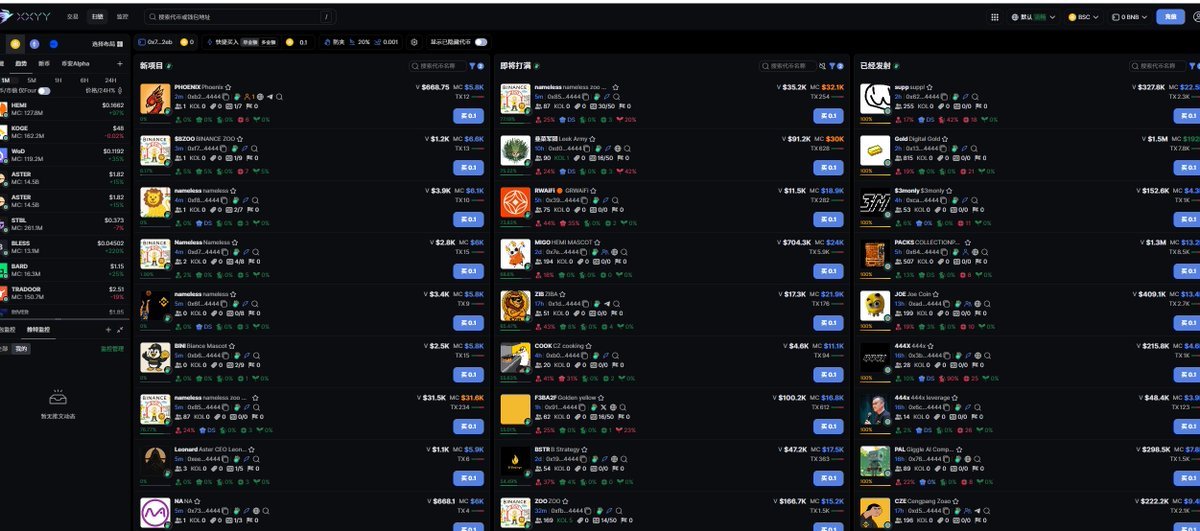Select the blue Base chain icon
Image resolution: width=1200 pixels, height=531 pixels.
pos(54,43)
